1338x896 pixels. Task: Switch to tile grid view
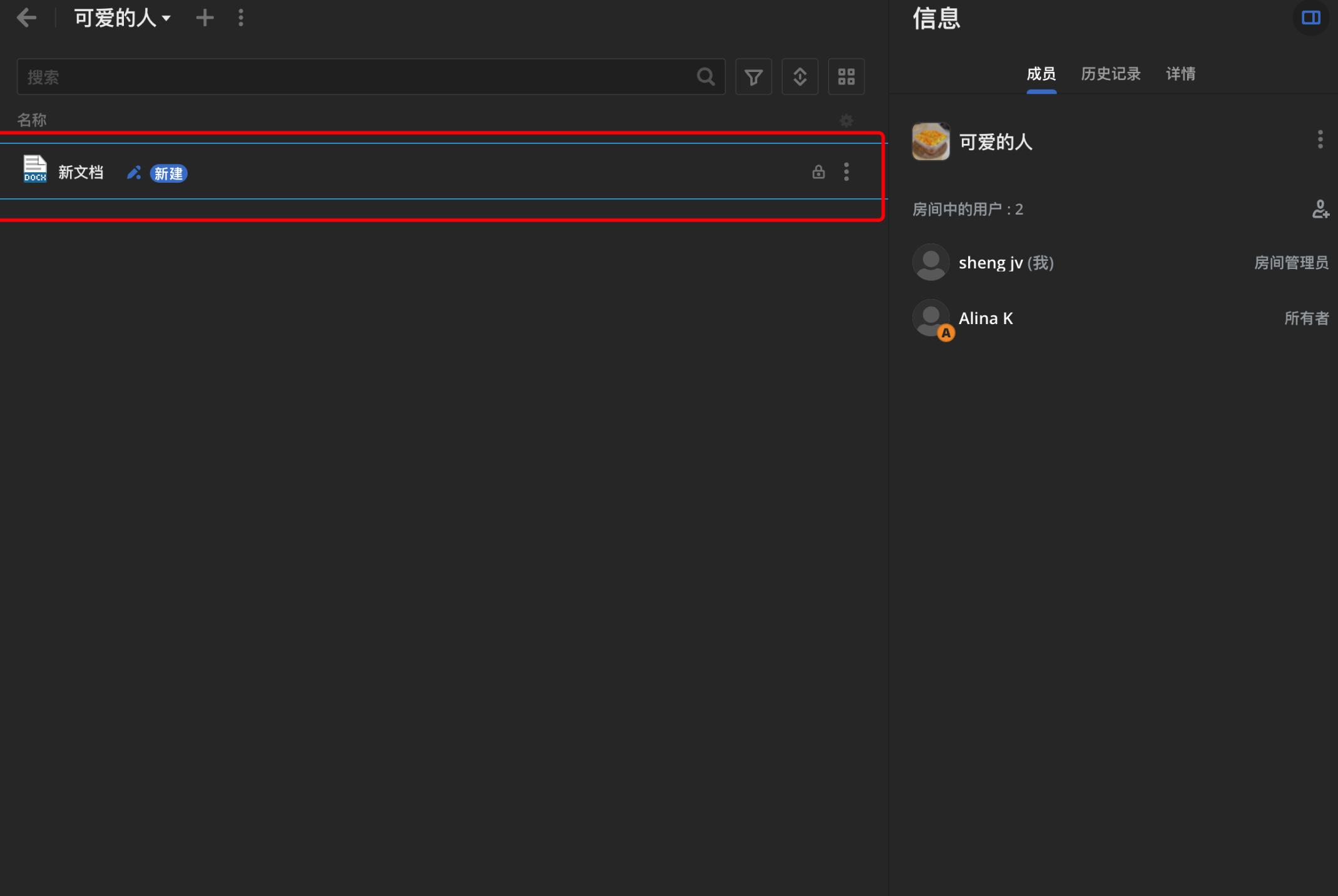click(x=846, y=77)
